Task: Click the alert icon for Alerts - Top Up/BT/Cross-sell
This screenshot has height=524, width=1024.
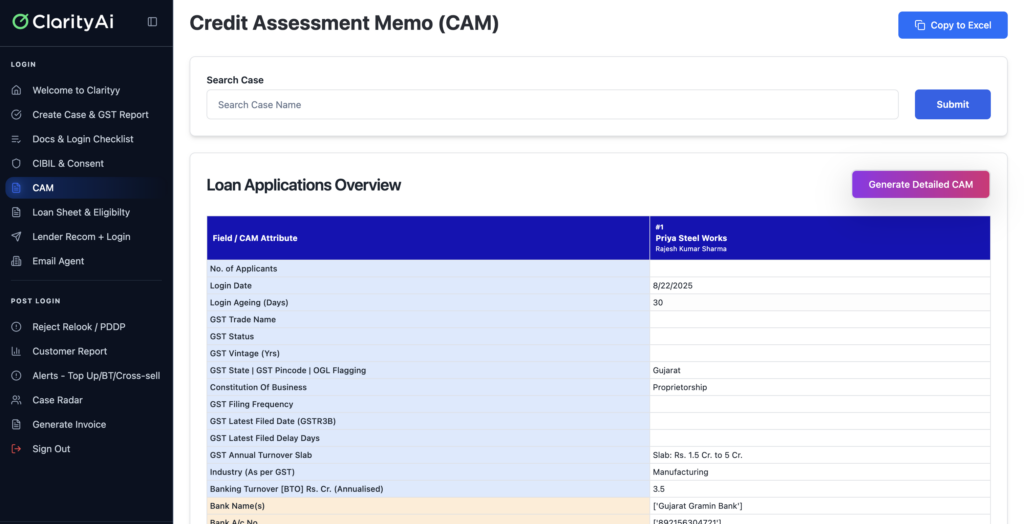Action: coord(16,376)
